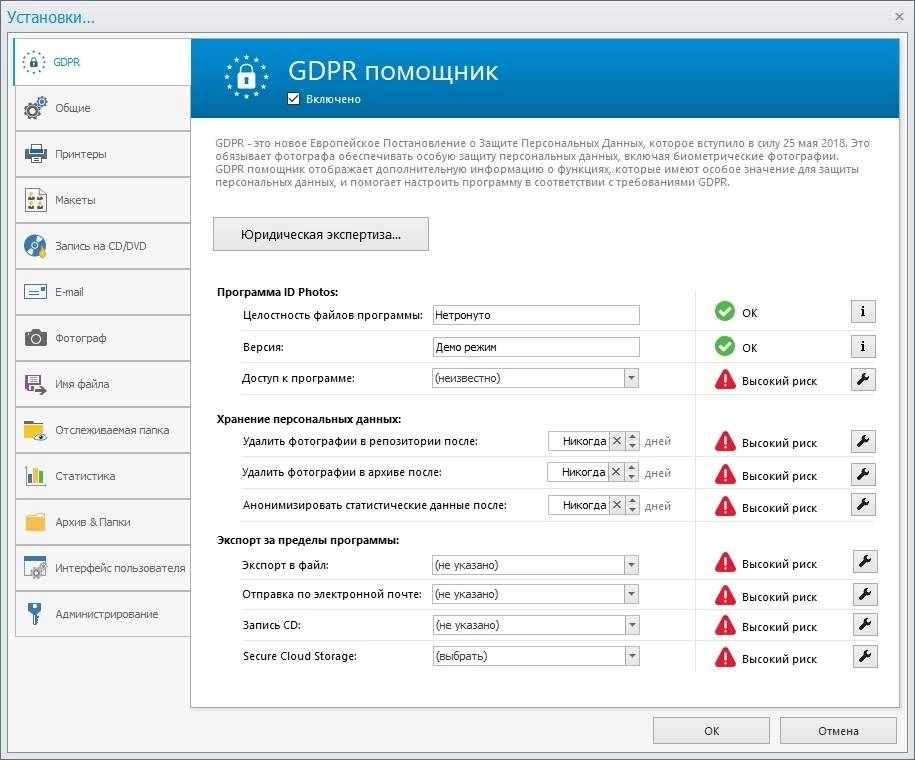Image resolution: width=915 pixels, height=760 pixels.
Task: Click wrench for Удалить фотографии в архиве
Action: click(863, 473)
